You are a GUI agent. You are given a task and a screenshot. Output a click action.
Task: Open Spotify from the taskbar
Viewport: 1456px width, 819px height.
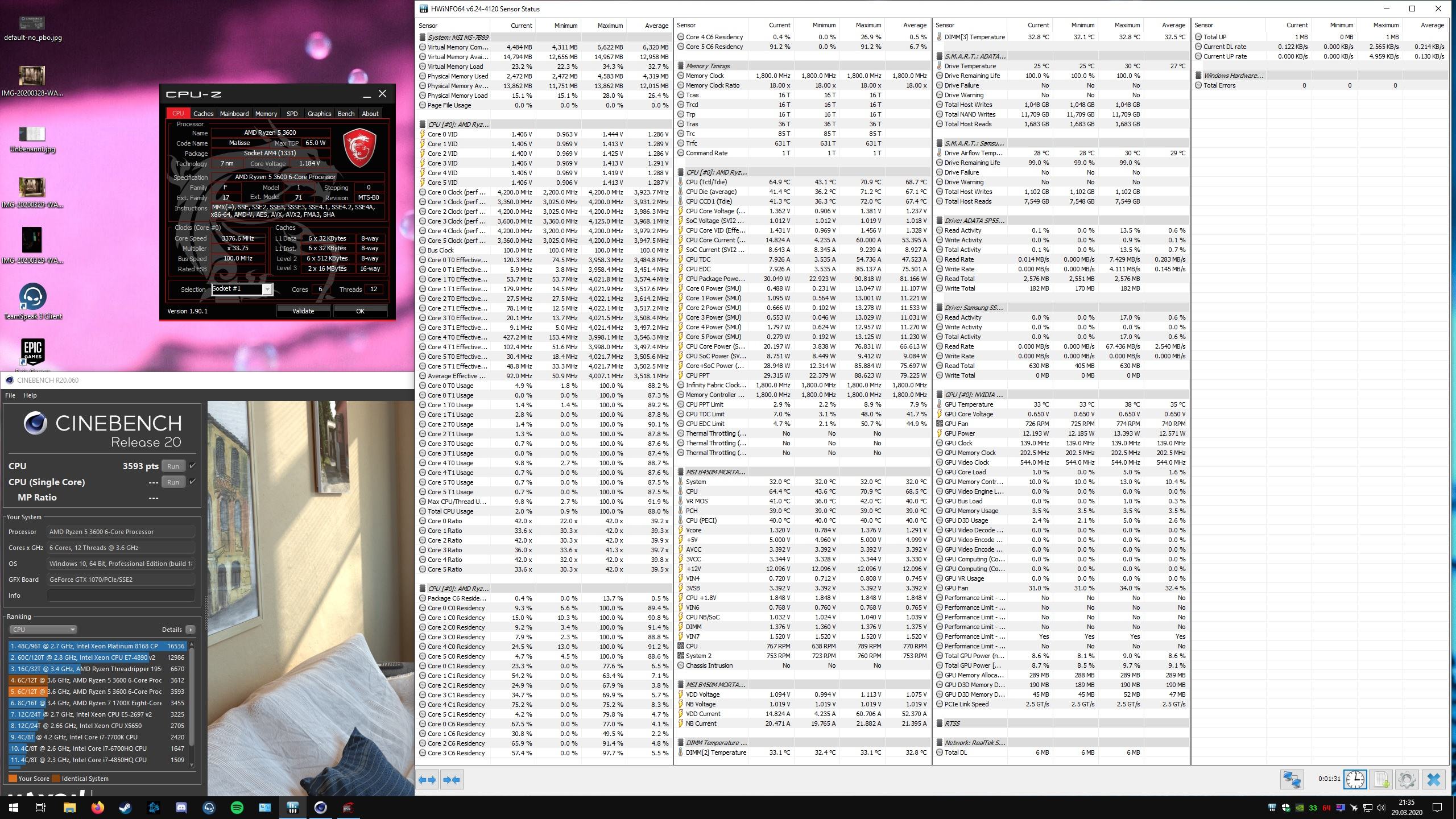[237, 807]
